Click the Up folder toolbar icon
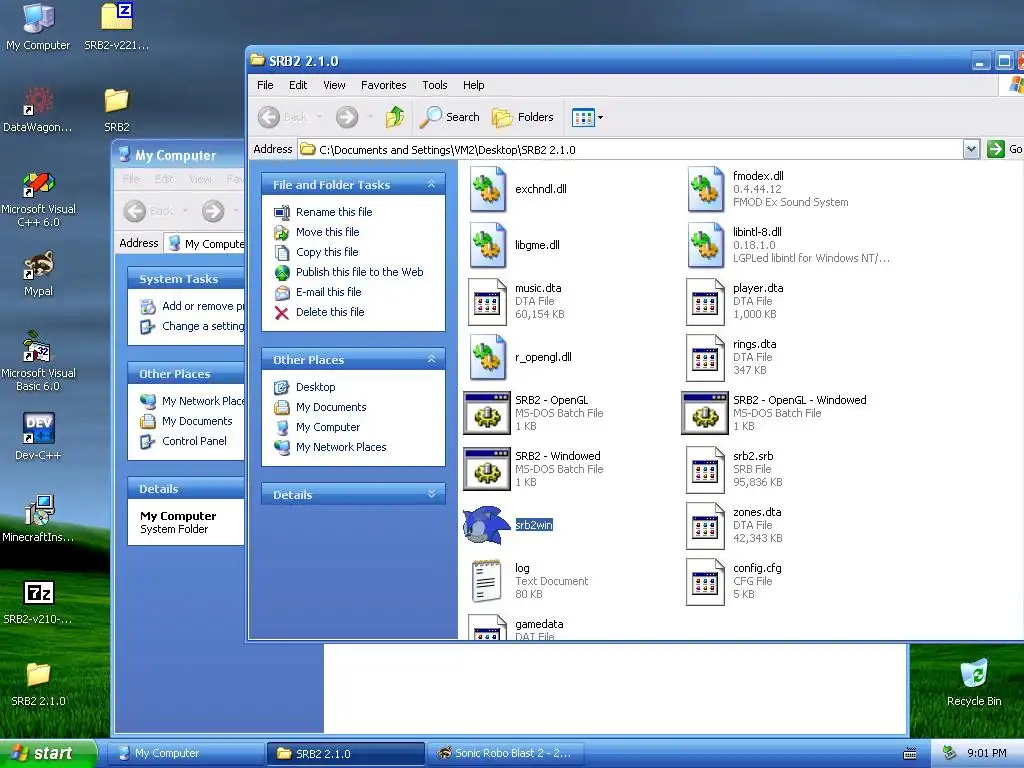 (x=395, y=118)
